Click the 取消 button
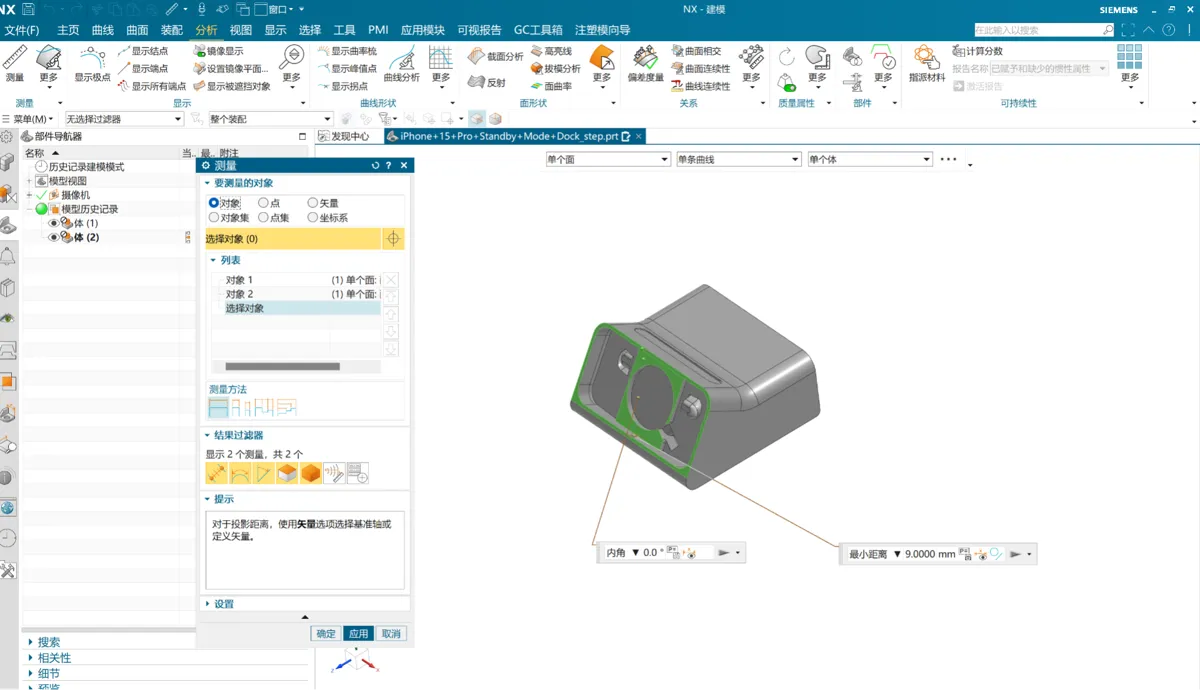The image size is (1200, 690). coord(391,633)
